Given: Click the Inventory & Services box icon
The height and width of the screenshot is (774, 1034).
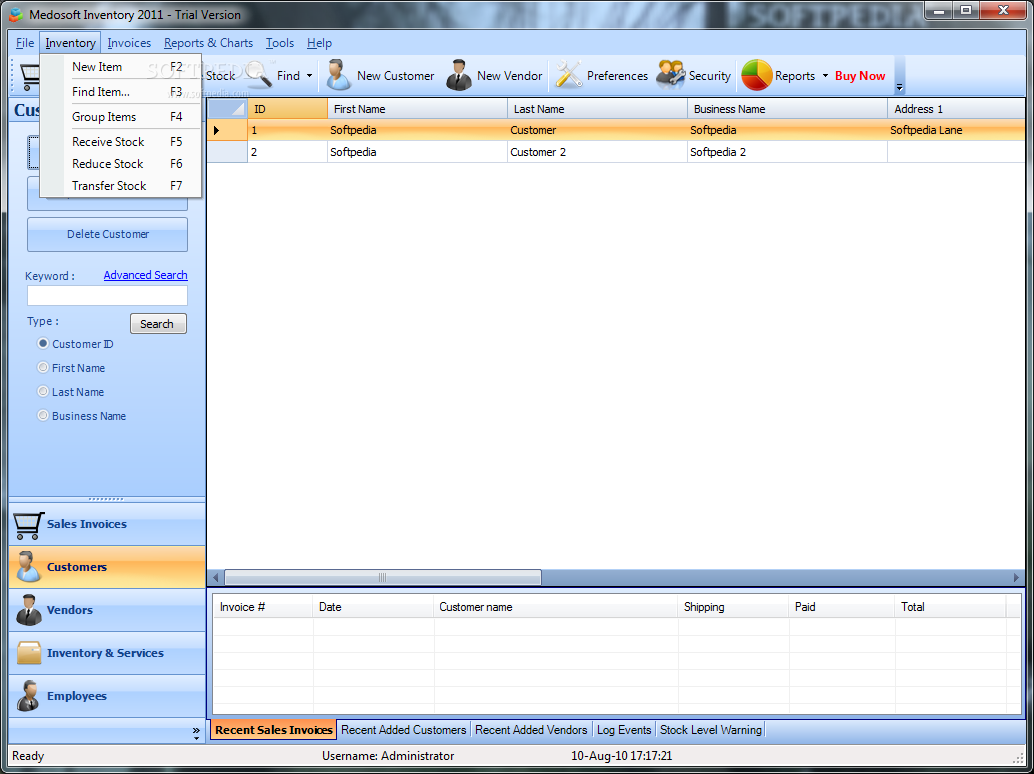Looking at the screenshot, I should click(x=28, y=653).
